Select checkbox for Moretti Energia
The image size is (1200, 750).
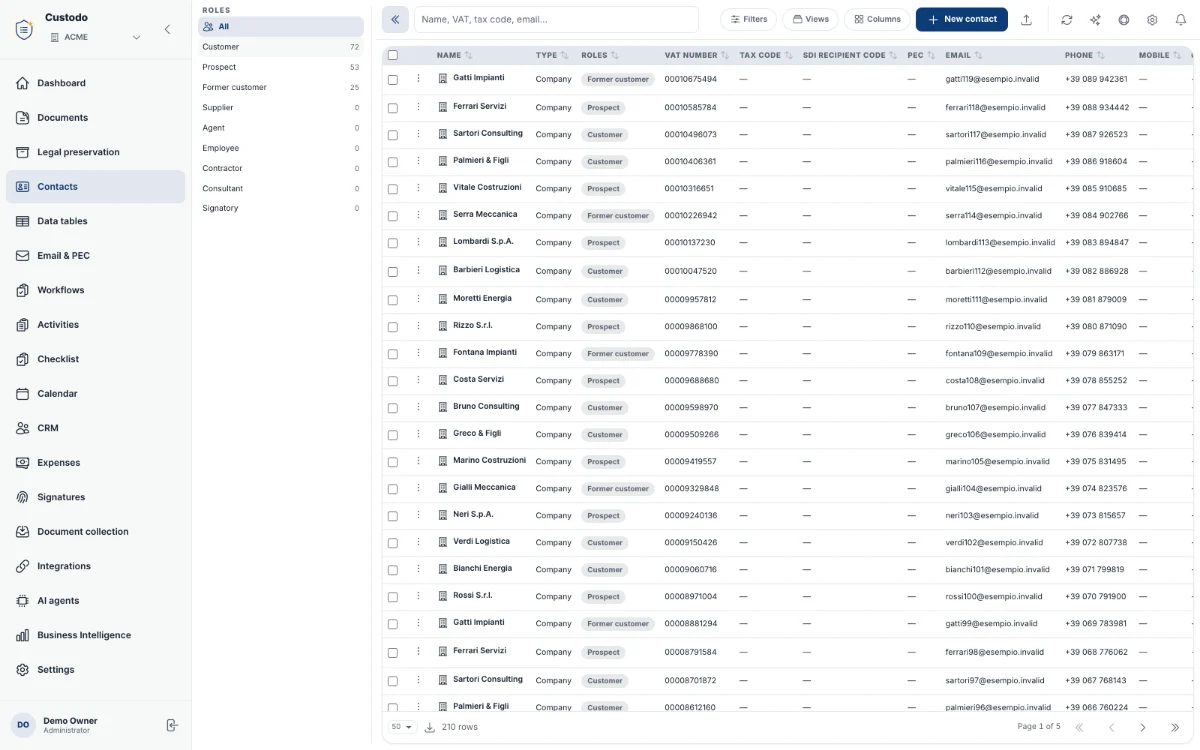[393, 299]
